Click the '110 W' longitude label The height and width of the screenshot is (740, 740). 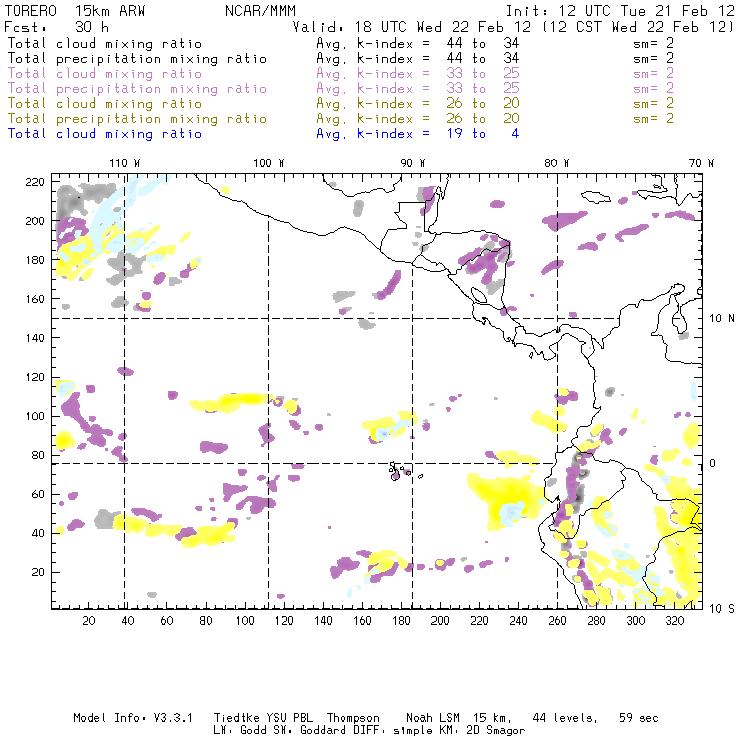tap(125, 163)
